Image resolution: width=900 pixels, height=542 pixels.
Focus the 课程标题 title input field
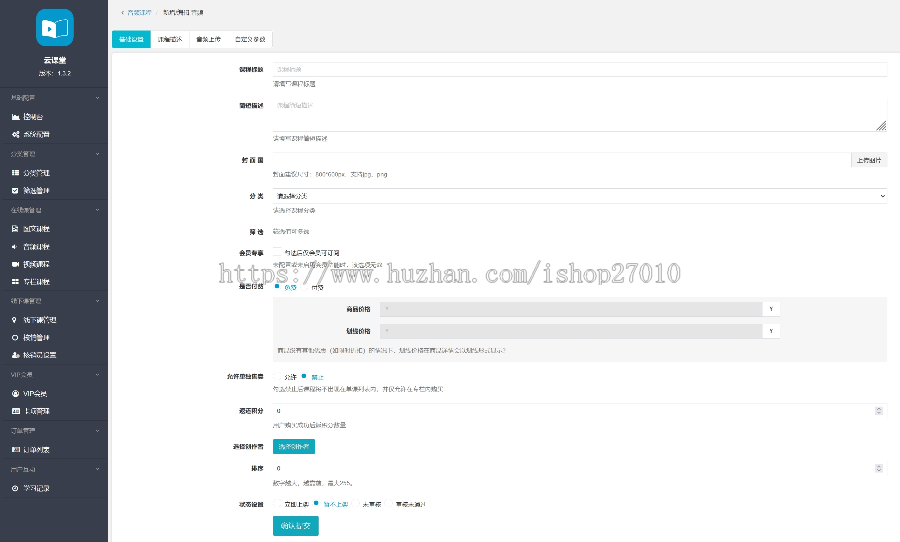pos(580,69)
